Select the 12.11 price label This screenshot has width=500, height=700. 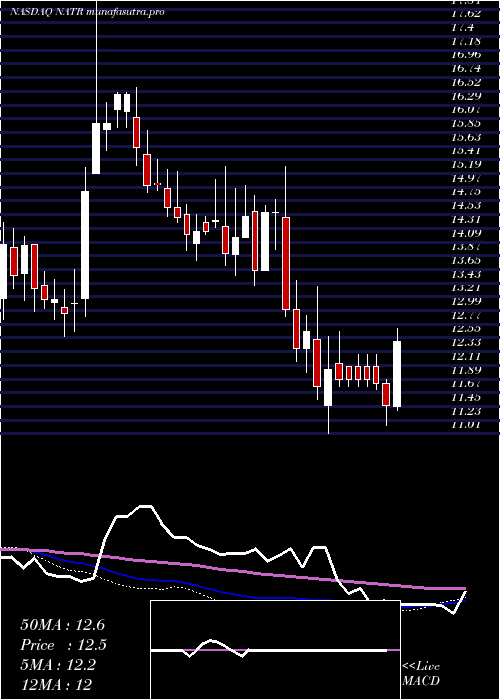(x=466, y=356)
